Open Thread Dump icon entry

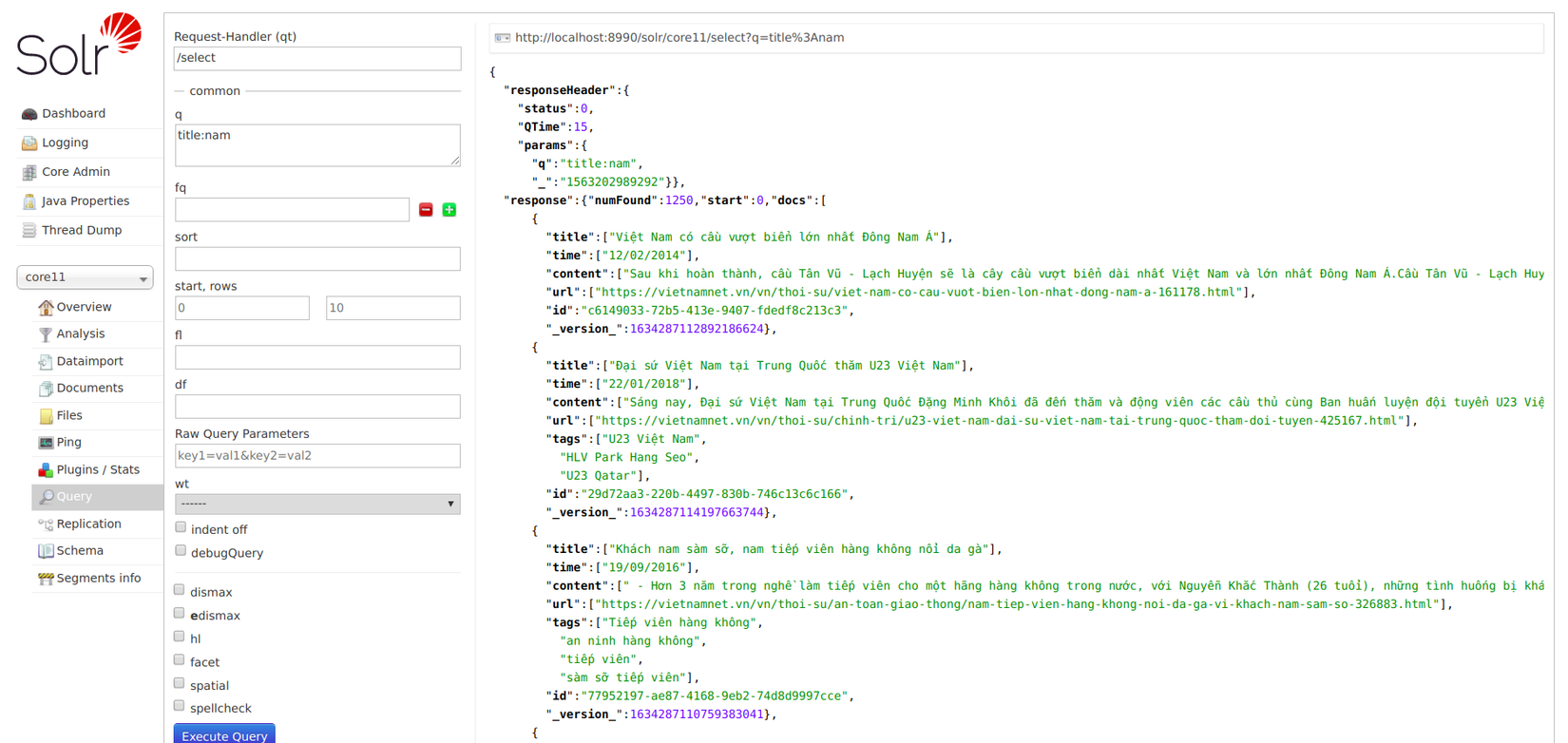coord(29,231)
